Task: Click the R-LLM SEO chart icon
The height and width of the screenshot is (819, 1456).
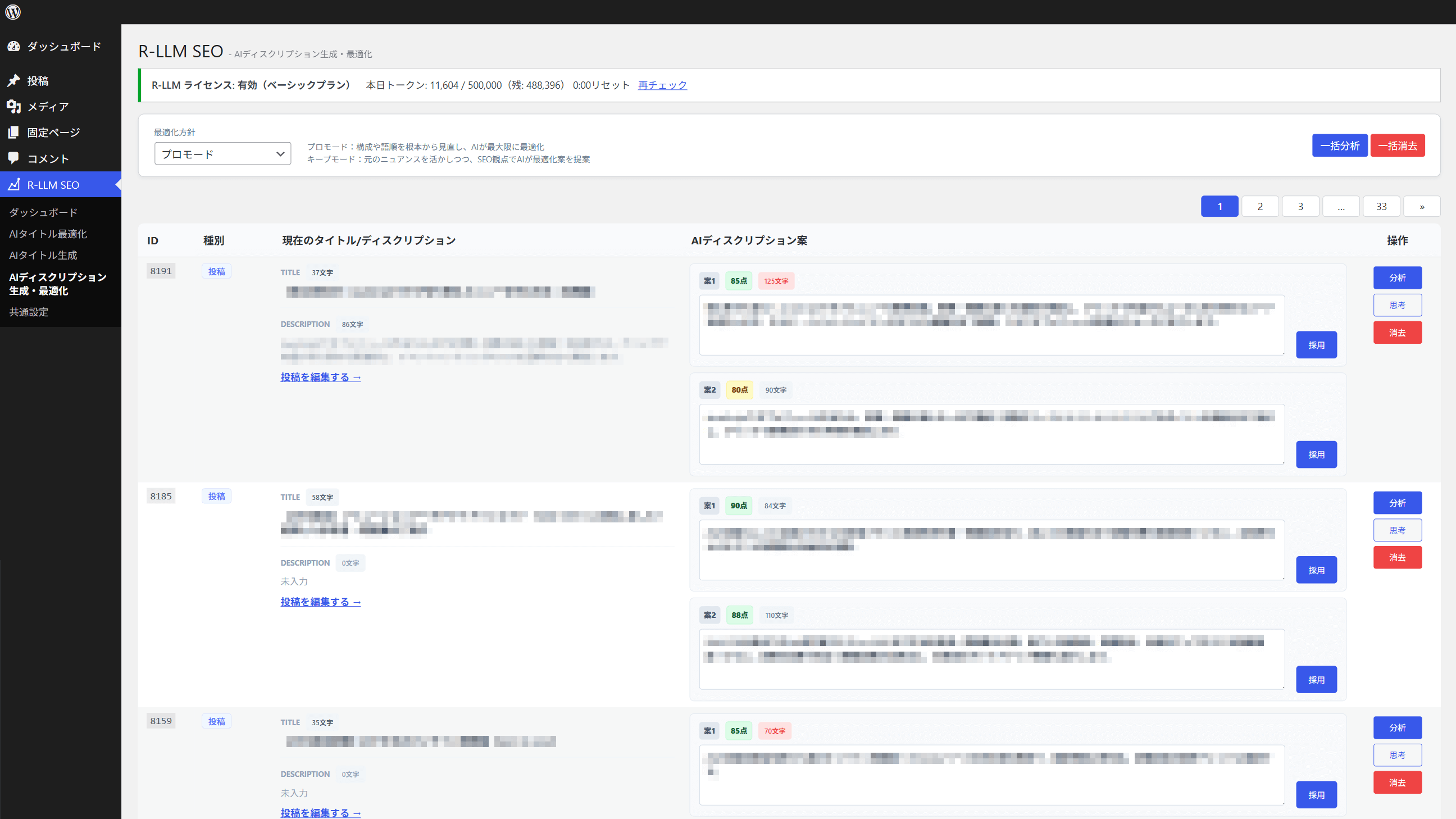Action: [x=13, y=185]
